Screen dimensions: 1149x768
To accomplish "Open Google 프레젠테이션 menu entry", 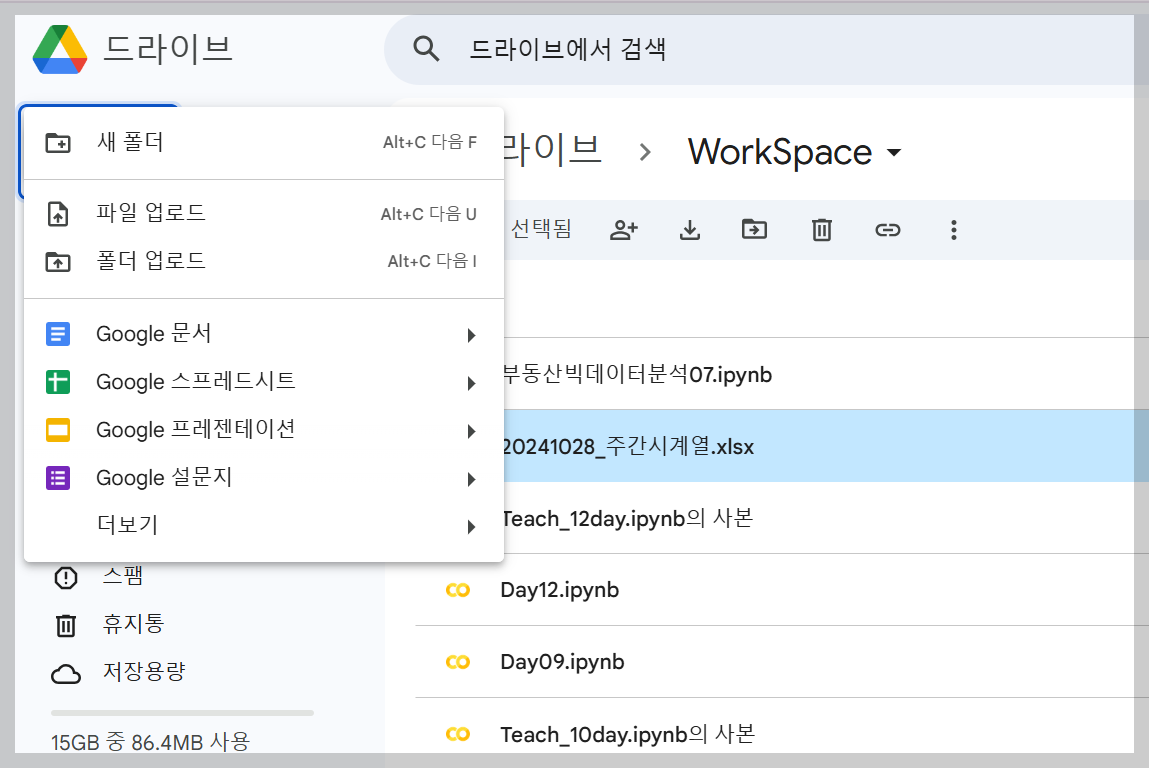I will pyautogui.click(x=264, y=429).
